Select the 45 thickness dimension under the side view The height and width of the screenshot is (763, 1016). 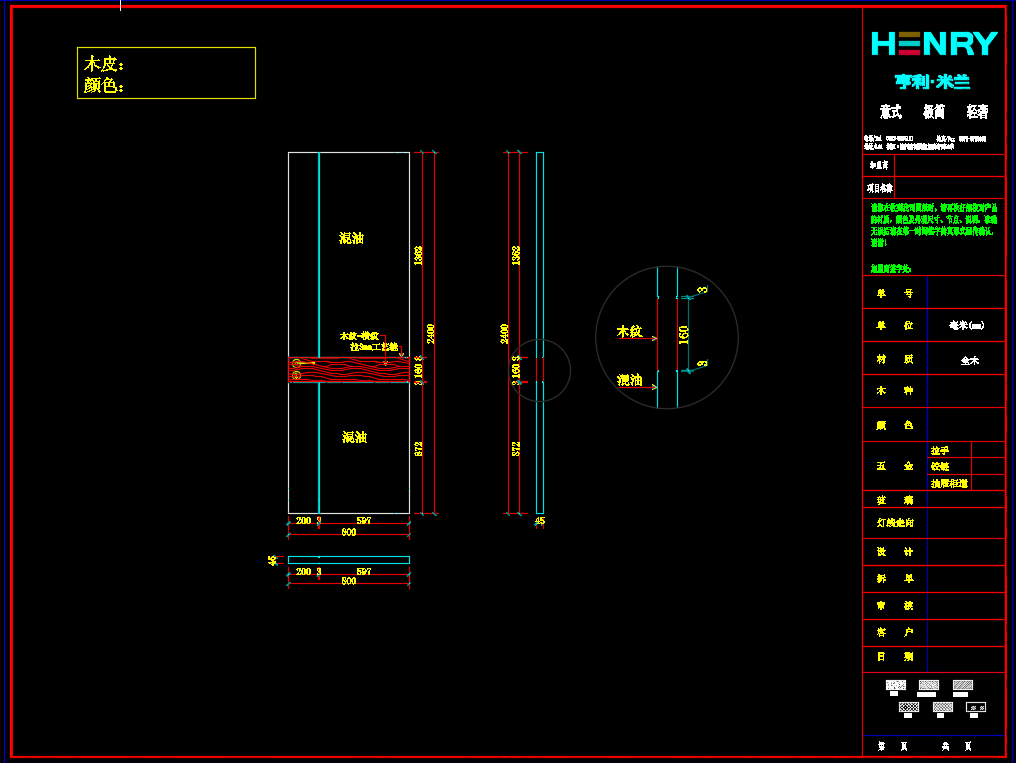click(x=540, y=521)
